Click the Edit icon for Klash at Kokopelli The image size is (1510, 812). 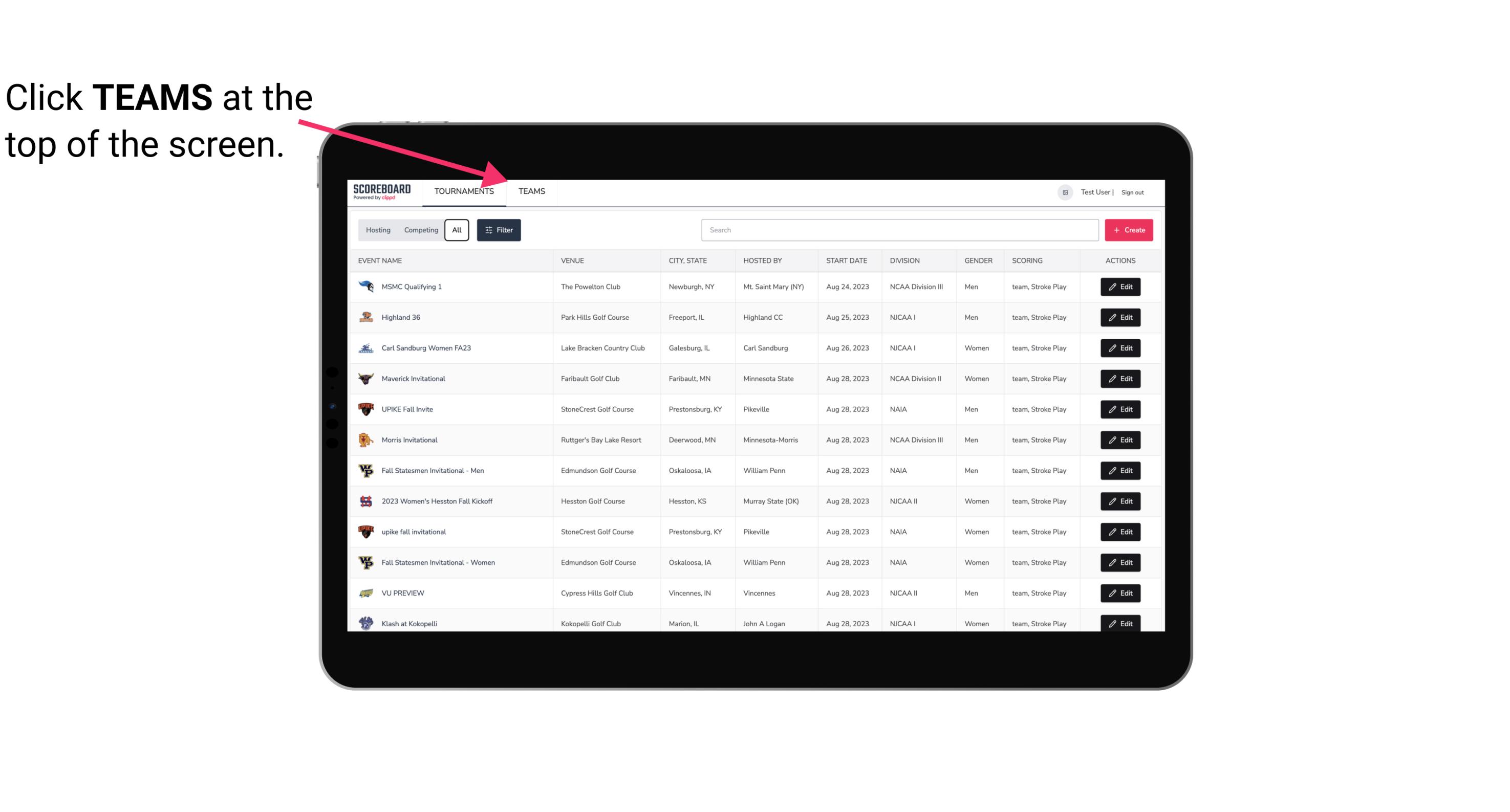pyautogui.click(x=1120, y=623)
